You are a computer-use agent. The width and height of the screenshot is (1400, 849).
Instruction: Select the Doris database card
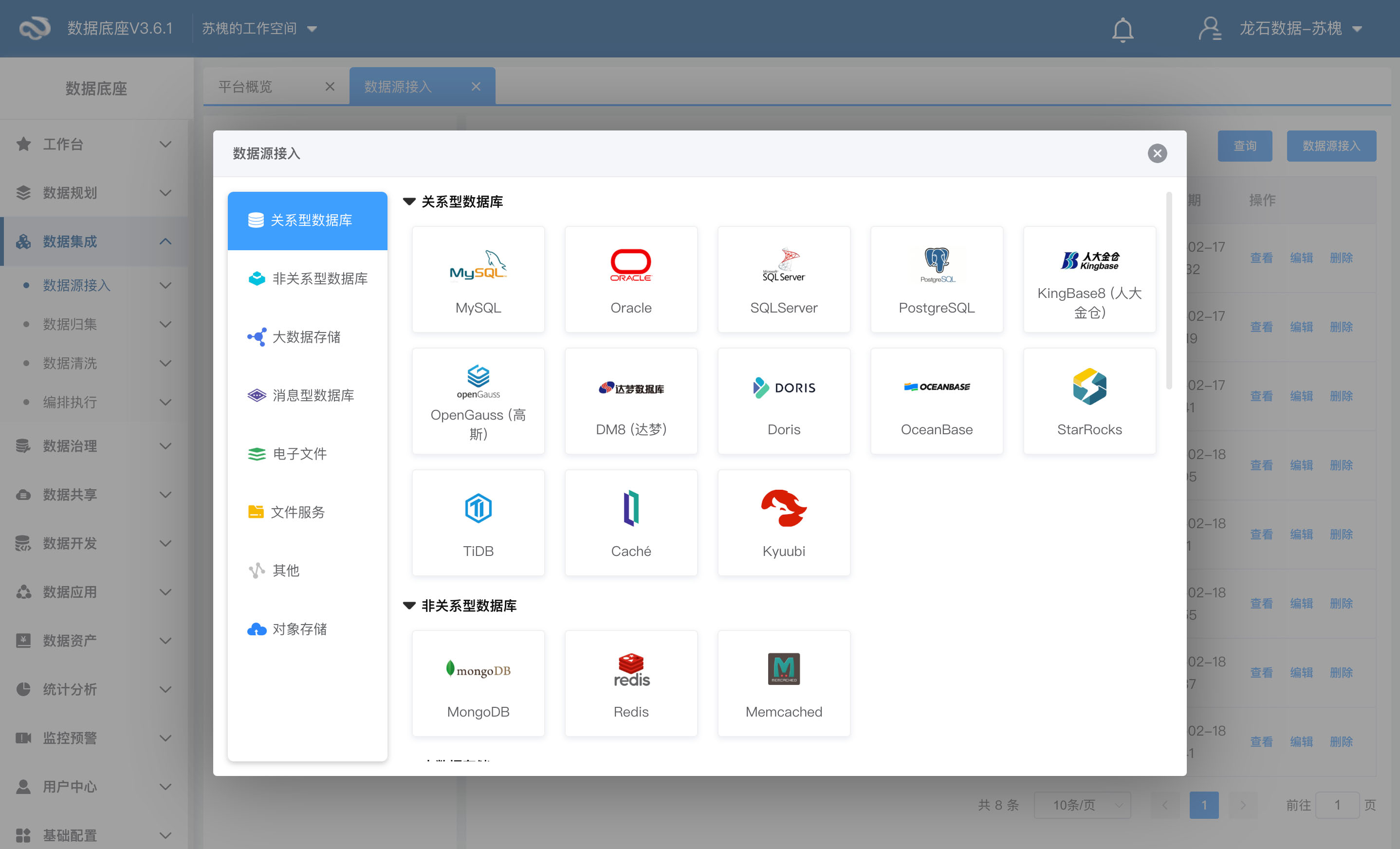click(x=784, y=401)
